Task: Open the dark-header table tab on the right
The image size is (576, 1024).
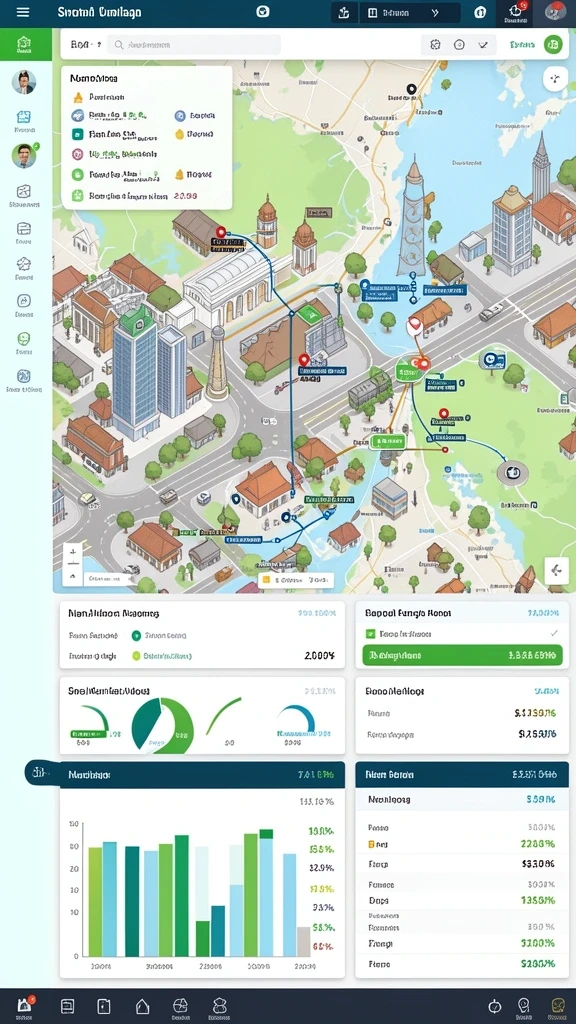Action: 462,775
